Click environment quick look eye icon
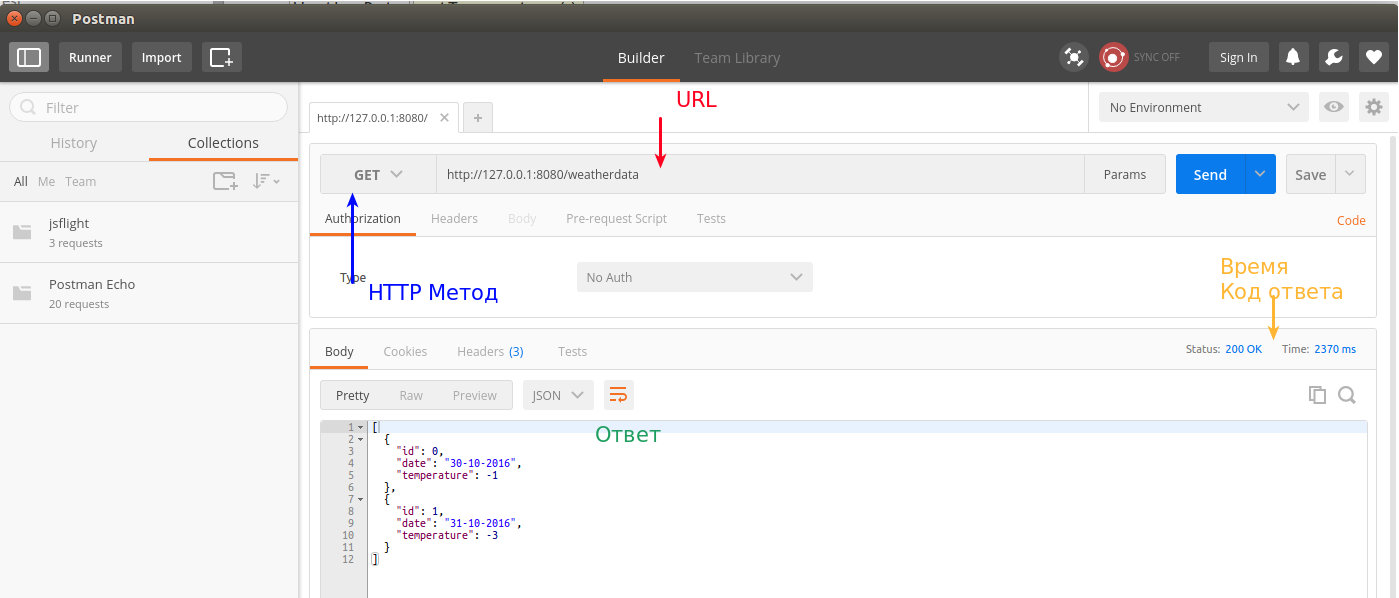1399x598 pixels. tap(1332, 108)
